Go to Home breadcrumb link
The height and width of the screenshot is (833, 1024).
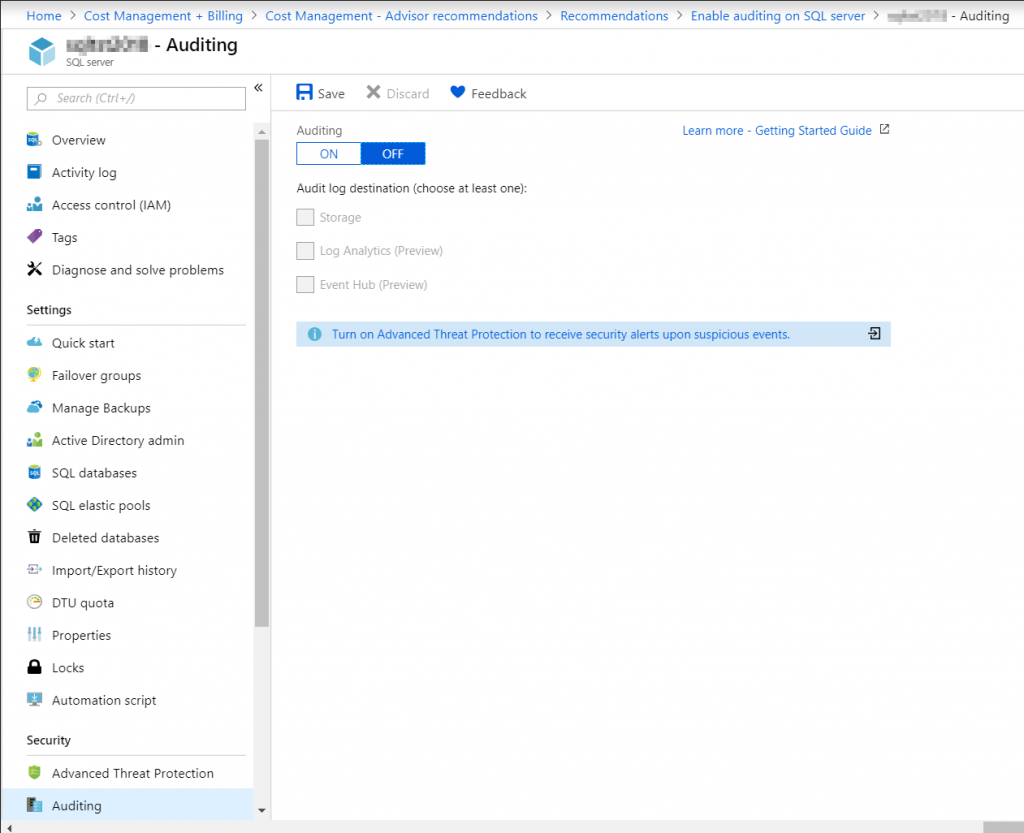tap(44, 16)
